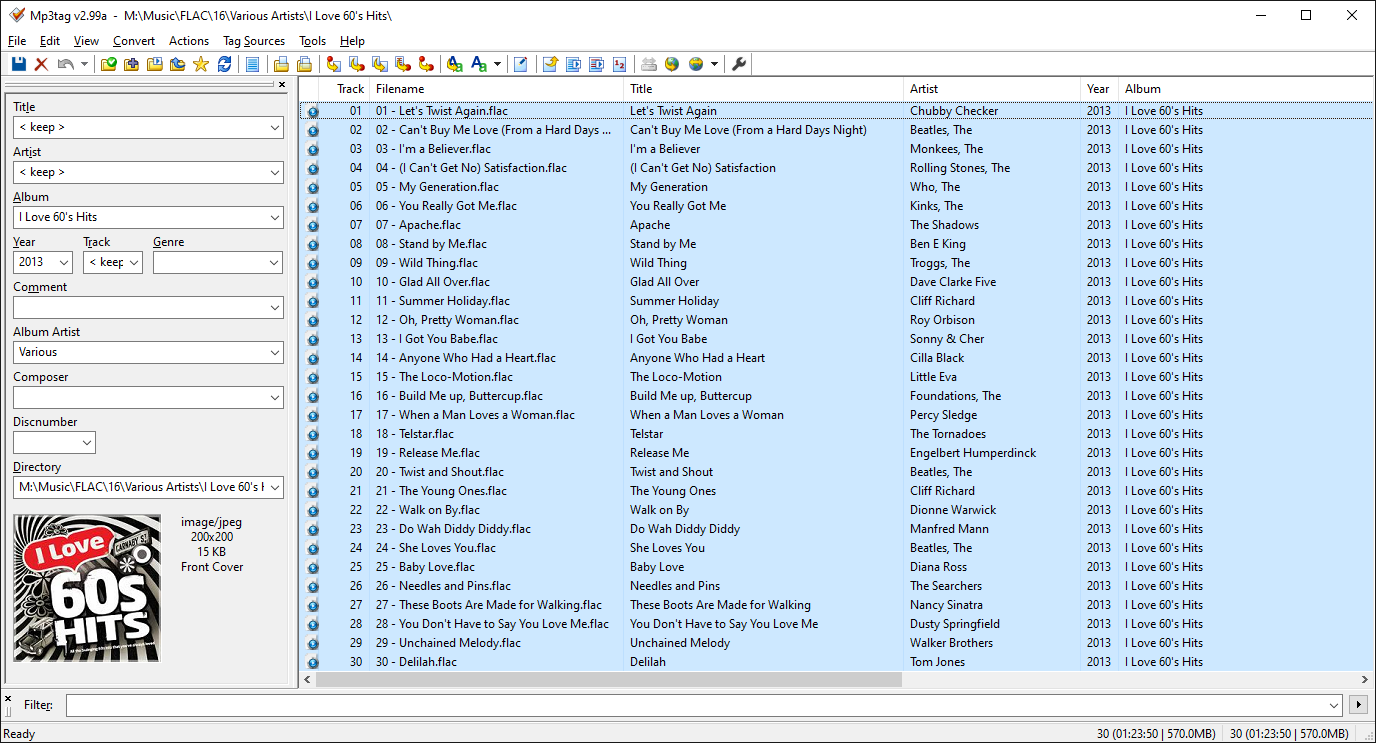Select the '12 - Oh, Pretty Woman.flac' row
Image resolution: width=1376 pixels, height=743 pixels.
click(x=838, y=320)
